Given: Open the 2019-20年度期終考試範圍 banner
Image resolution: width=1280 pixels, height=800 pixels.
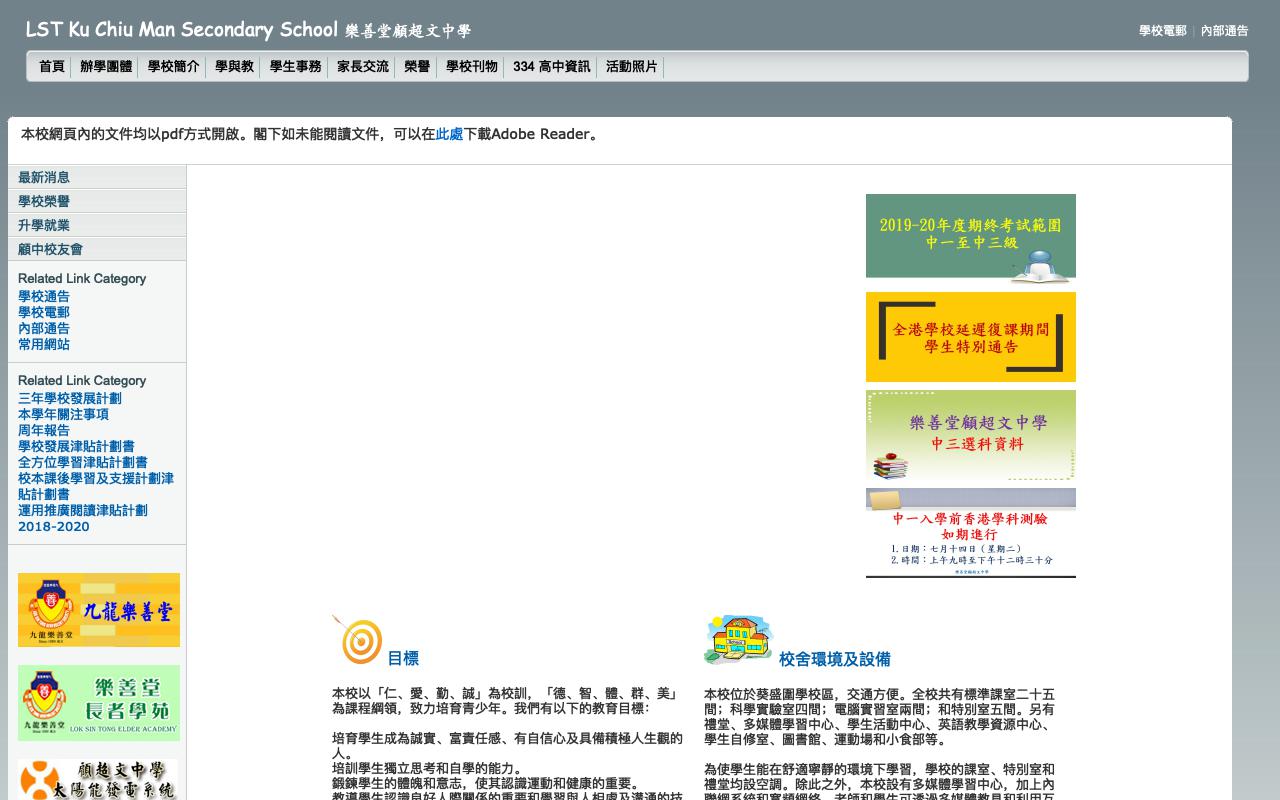Looking at the screenshot, I should coord(970,236).
